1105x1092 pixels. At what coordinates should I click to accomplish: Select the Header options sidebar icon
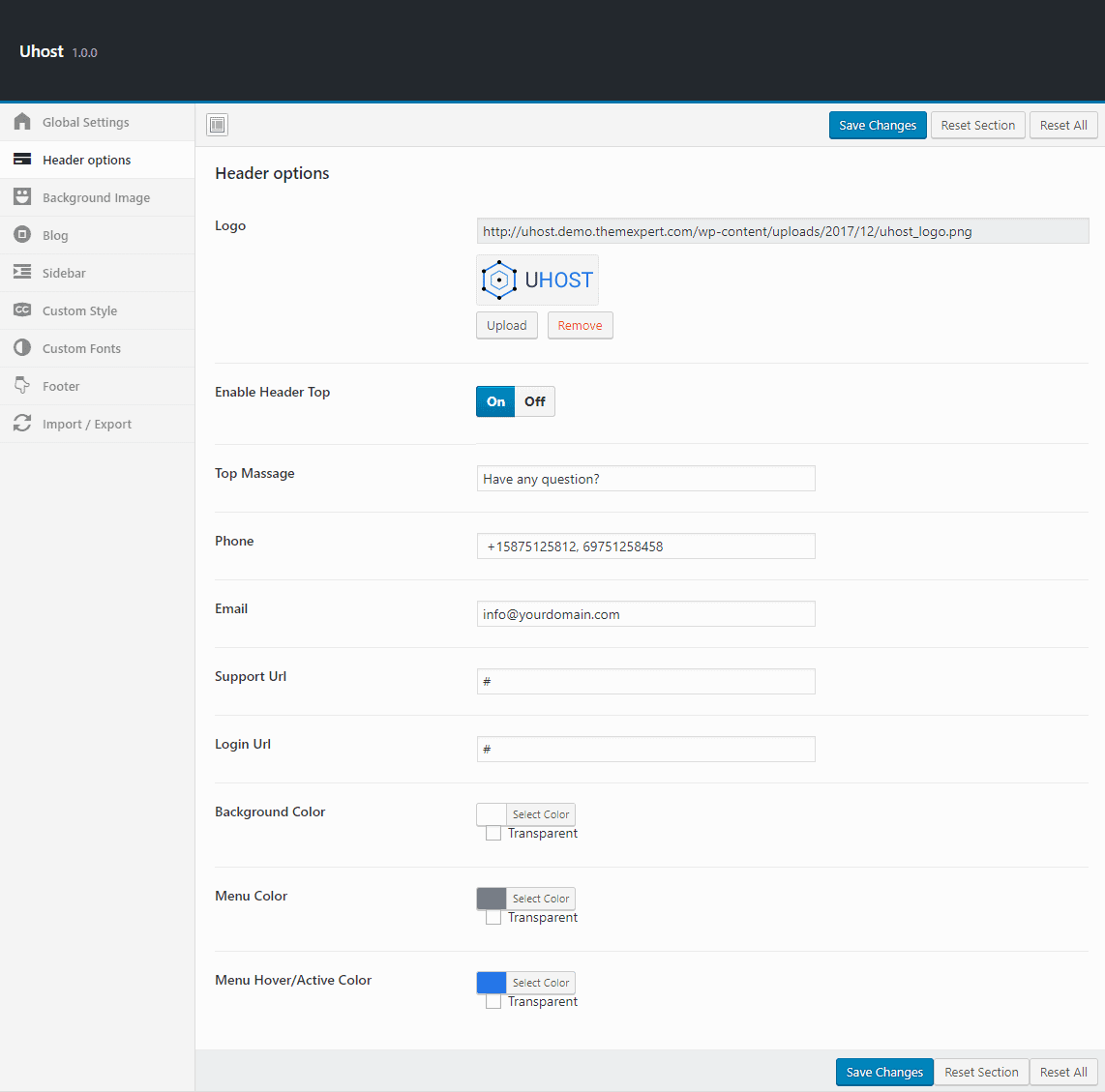21,159
